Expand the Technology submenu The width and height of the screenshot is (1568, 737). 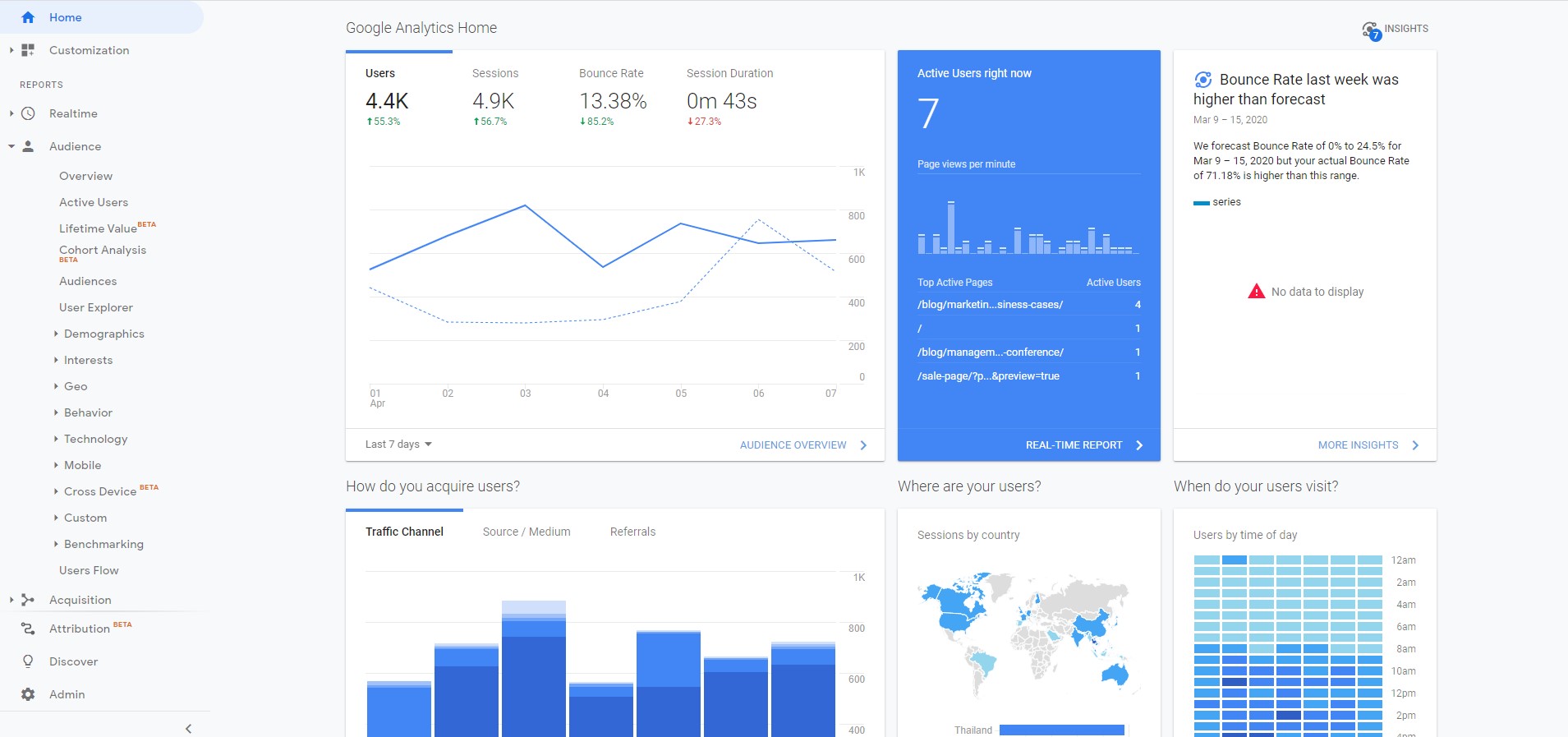tap(56, 439)
